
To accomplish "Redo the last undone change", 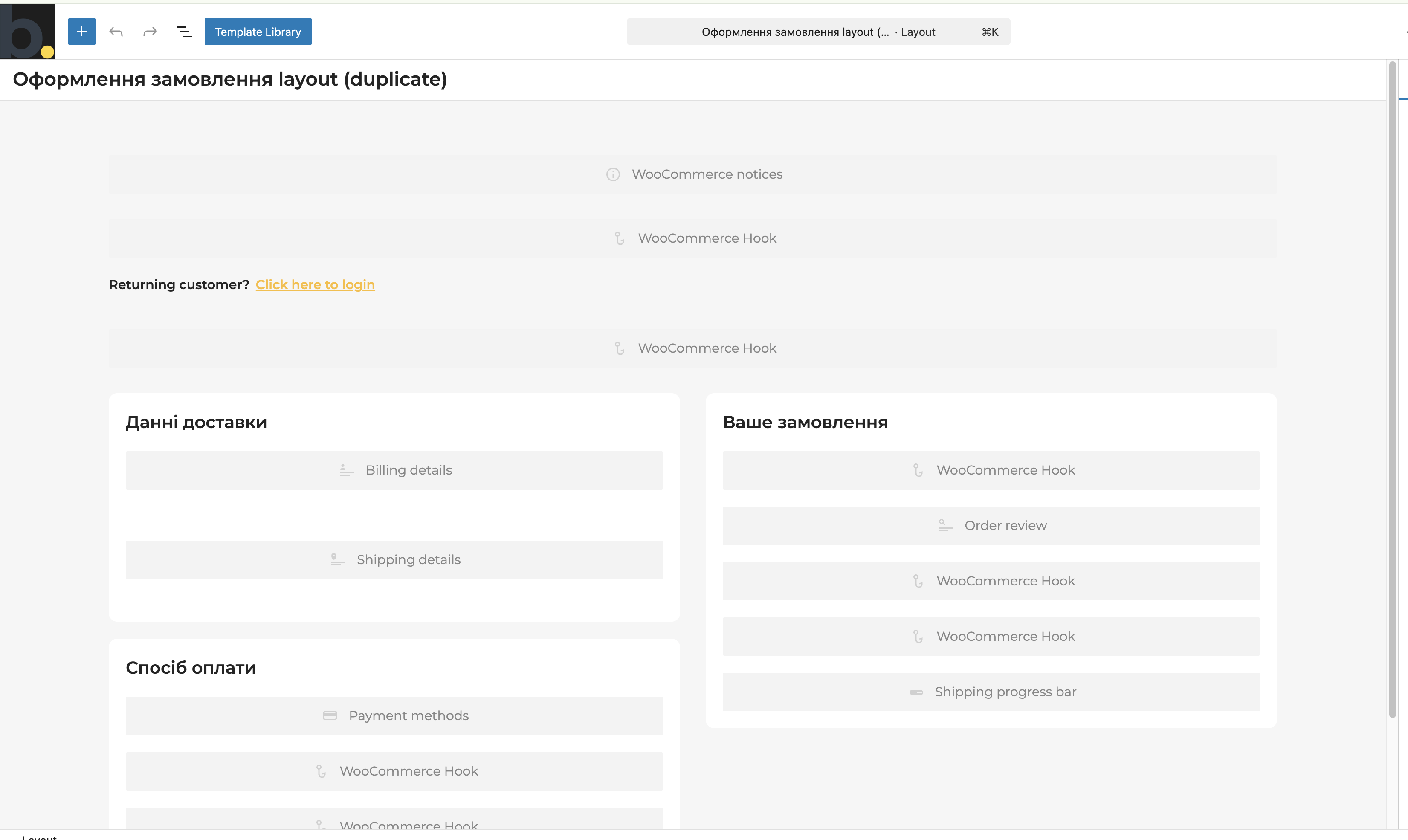I will click(x=150, y=32).
